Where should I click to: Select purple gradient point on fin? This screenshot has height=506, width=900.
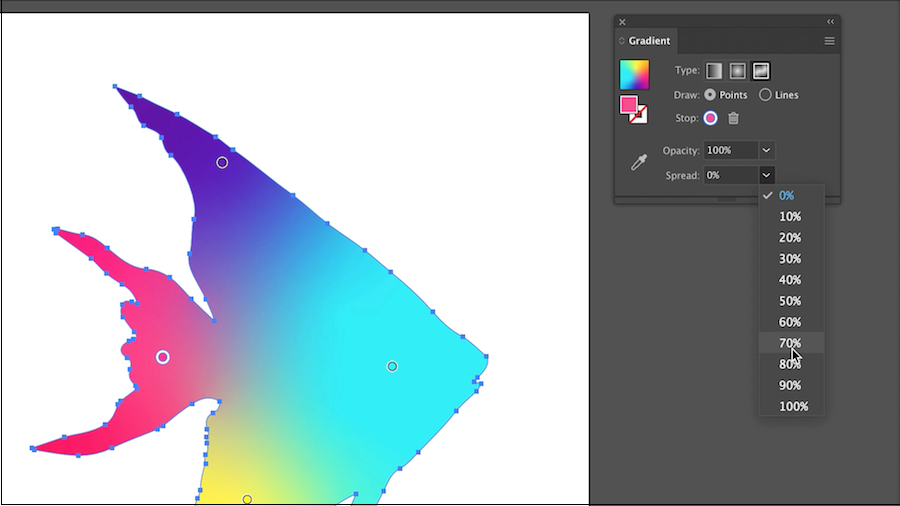click(222, 163)
